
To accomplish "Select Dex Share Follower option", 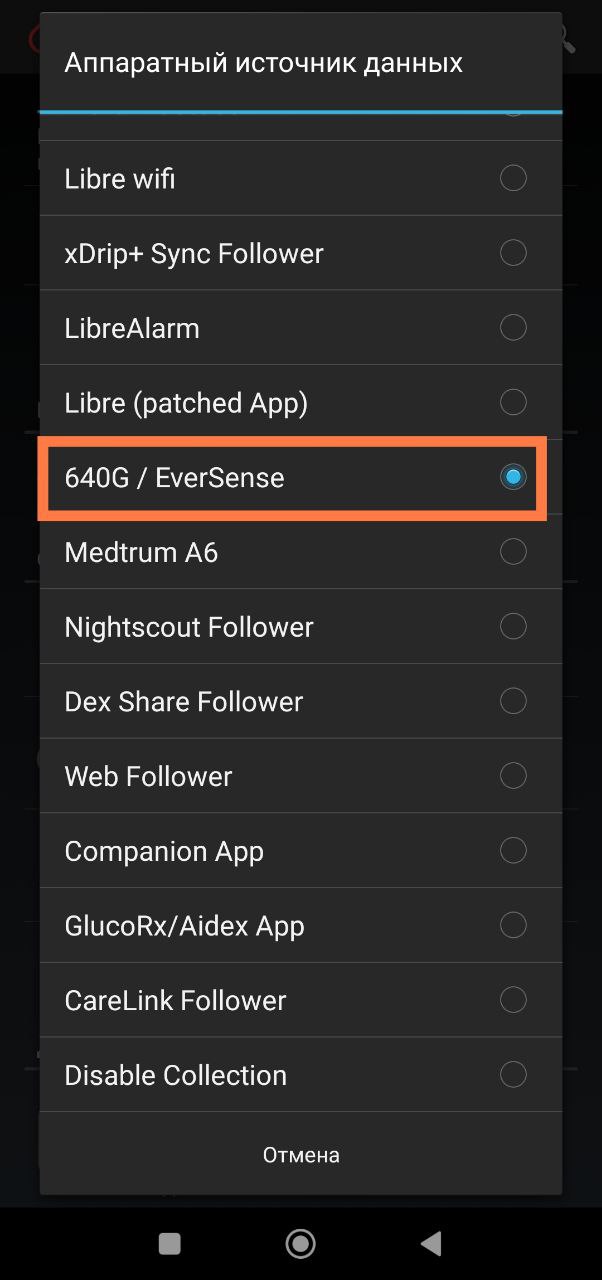I will [x=513, y=701].
